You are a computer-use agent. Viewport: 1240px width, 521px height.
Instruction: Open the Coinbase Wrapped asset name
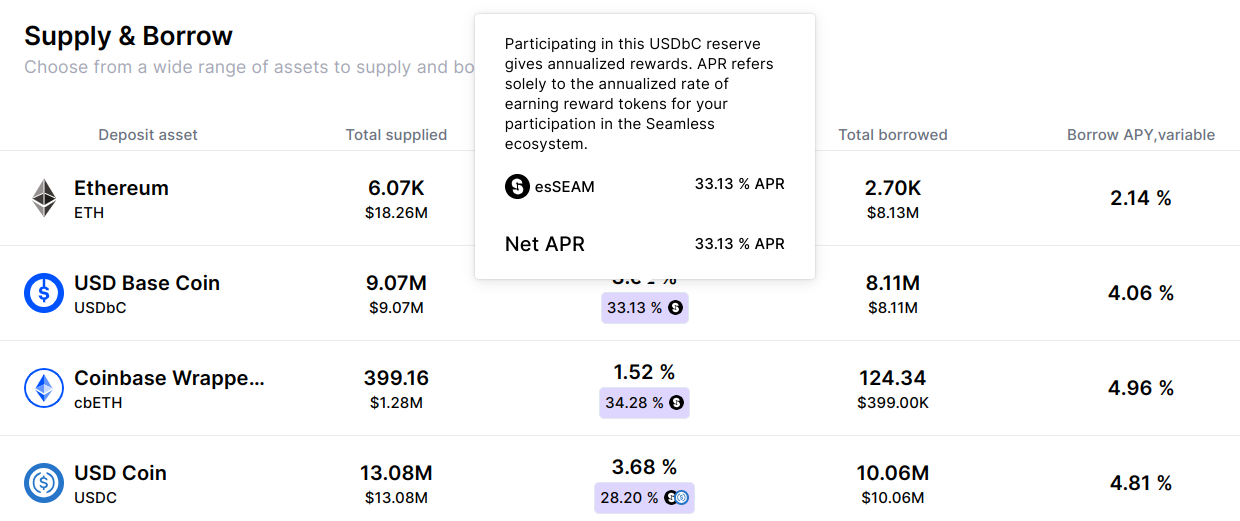pyautogui.click(x=169, y=378)
